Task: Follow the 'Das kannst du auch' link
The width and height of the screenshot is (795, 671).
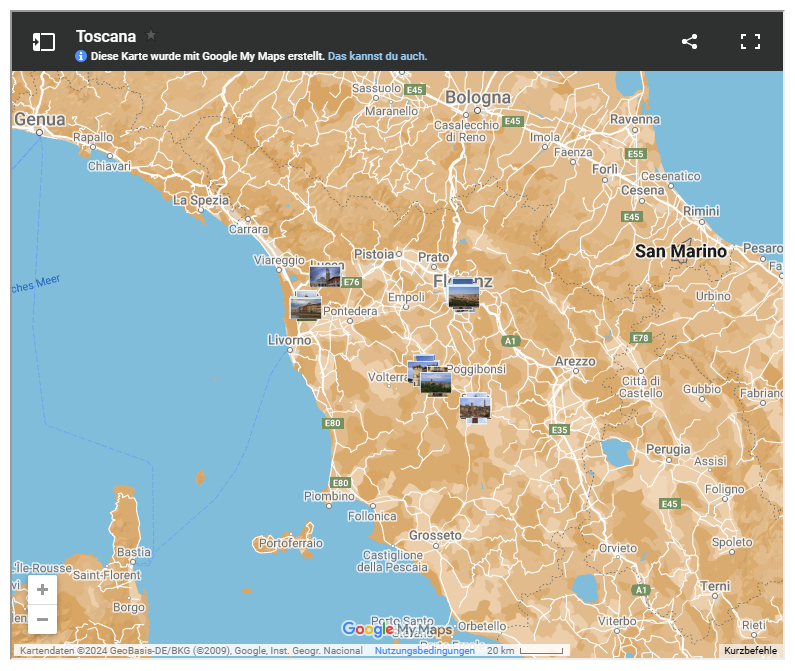Action: click(x=377, y=57)
